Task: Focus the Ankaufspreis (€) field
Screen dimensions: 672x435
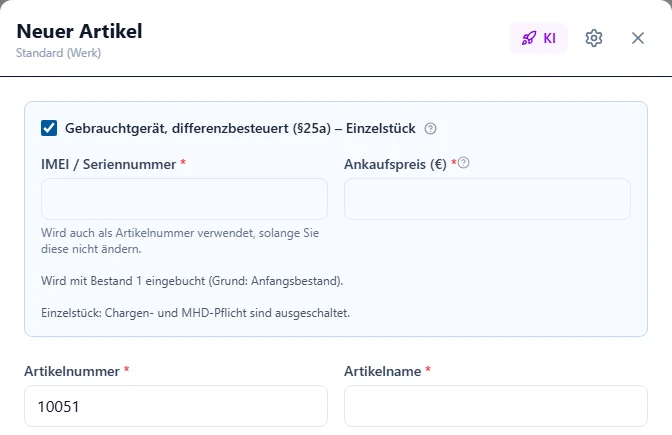Action: point(487,199)
